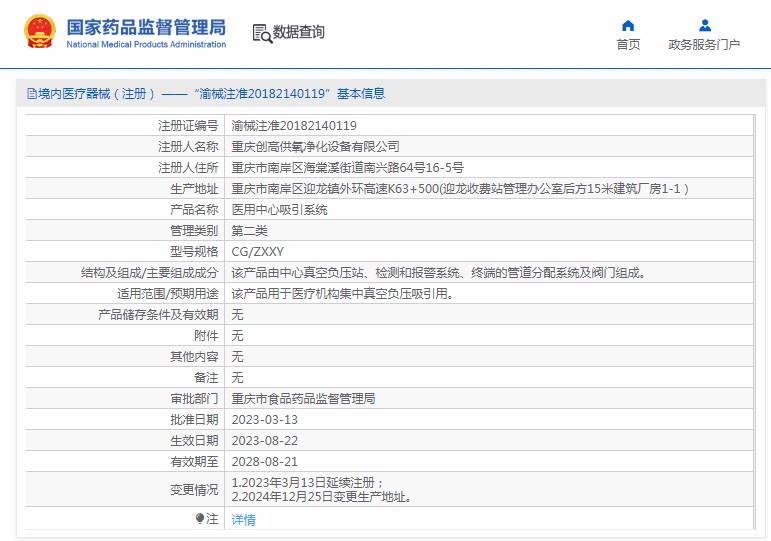Screen dimensions: 771x541
Task: Open the 详情 link
Action: point(243,519)
